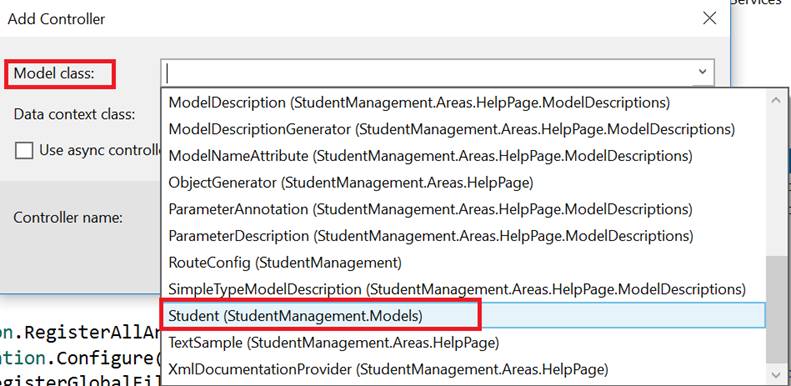Choose the ModelDescription list entry
Screen dimensions: 791x386
pyautogui.click(x=463, y=103)
